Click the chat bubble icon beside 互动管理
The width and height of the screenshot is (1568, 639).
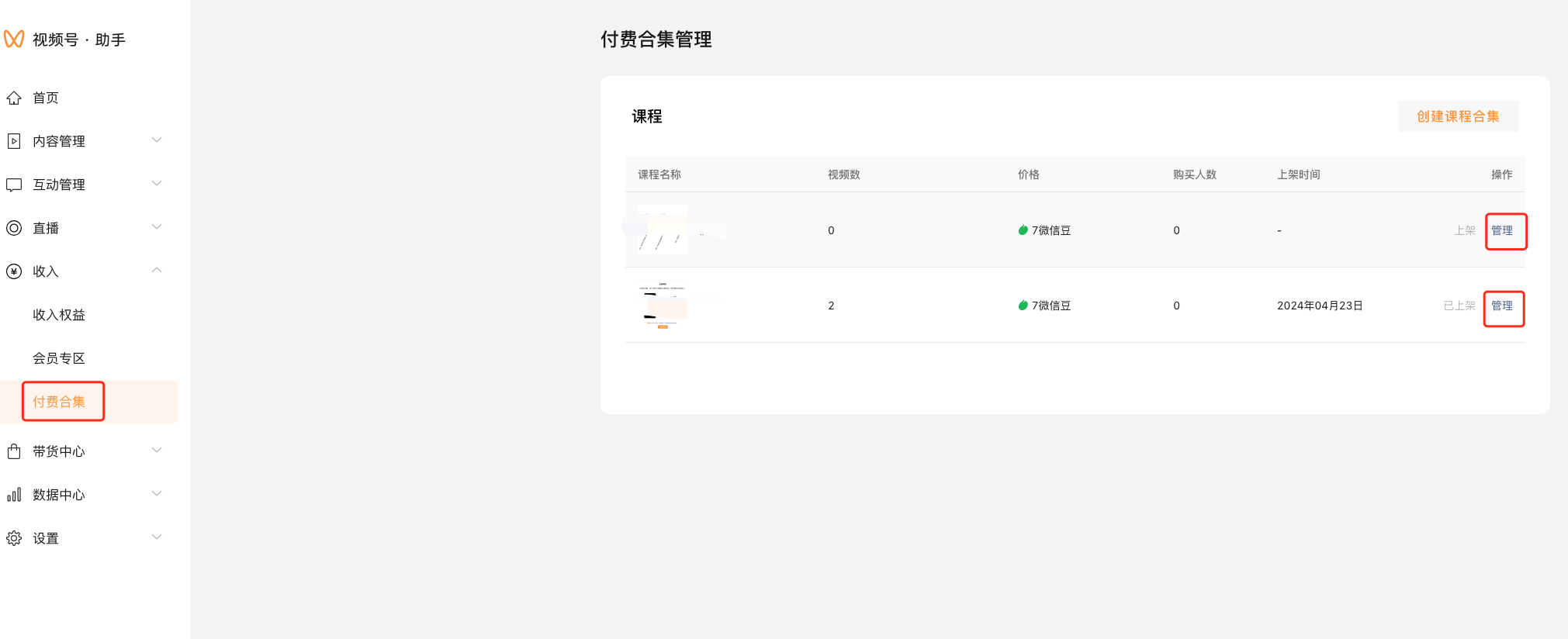pos(14,185)
